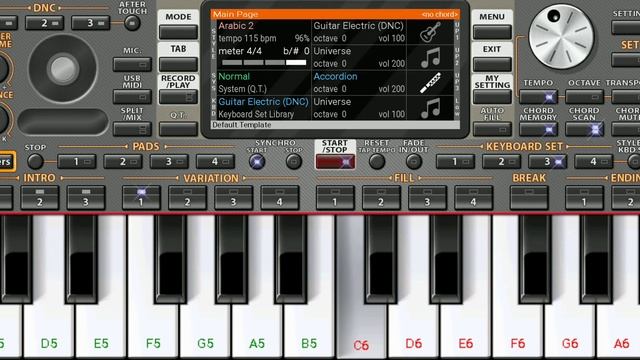
Task: Click the Main Page title bar
Action: (x=335, y=14)
